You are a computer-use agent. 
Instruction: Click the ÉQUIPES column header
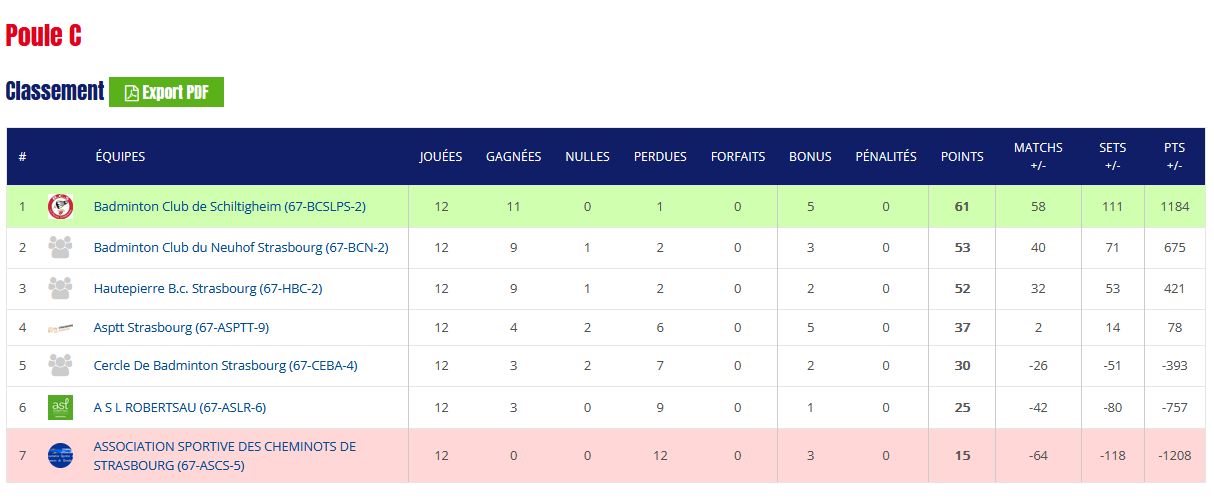pos(120,157)
